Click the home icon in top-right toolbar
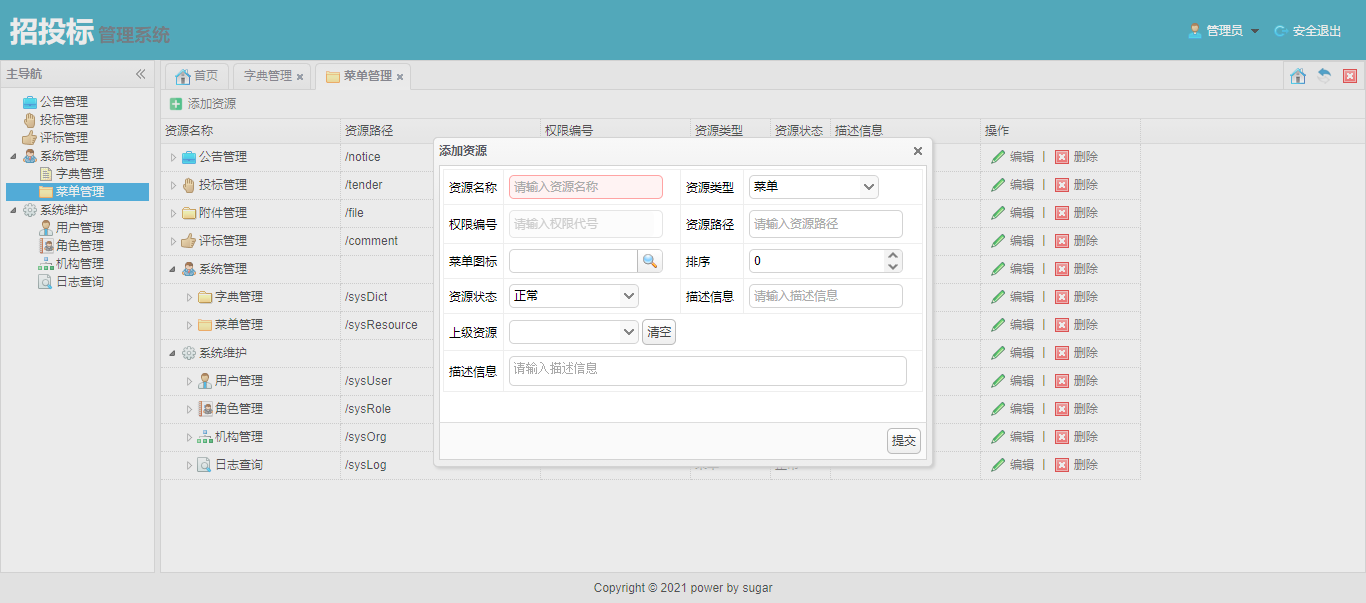 (x=1298, y=76)
